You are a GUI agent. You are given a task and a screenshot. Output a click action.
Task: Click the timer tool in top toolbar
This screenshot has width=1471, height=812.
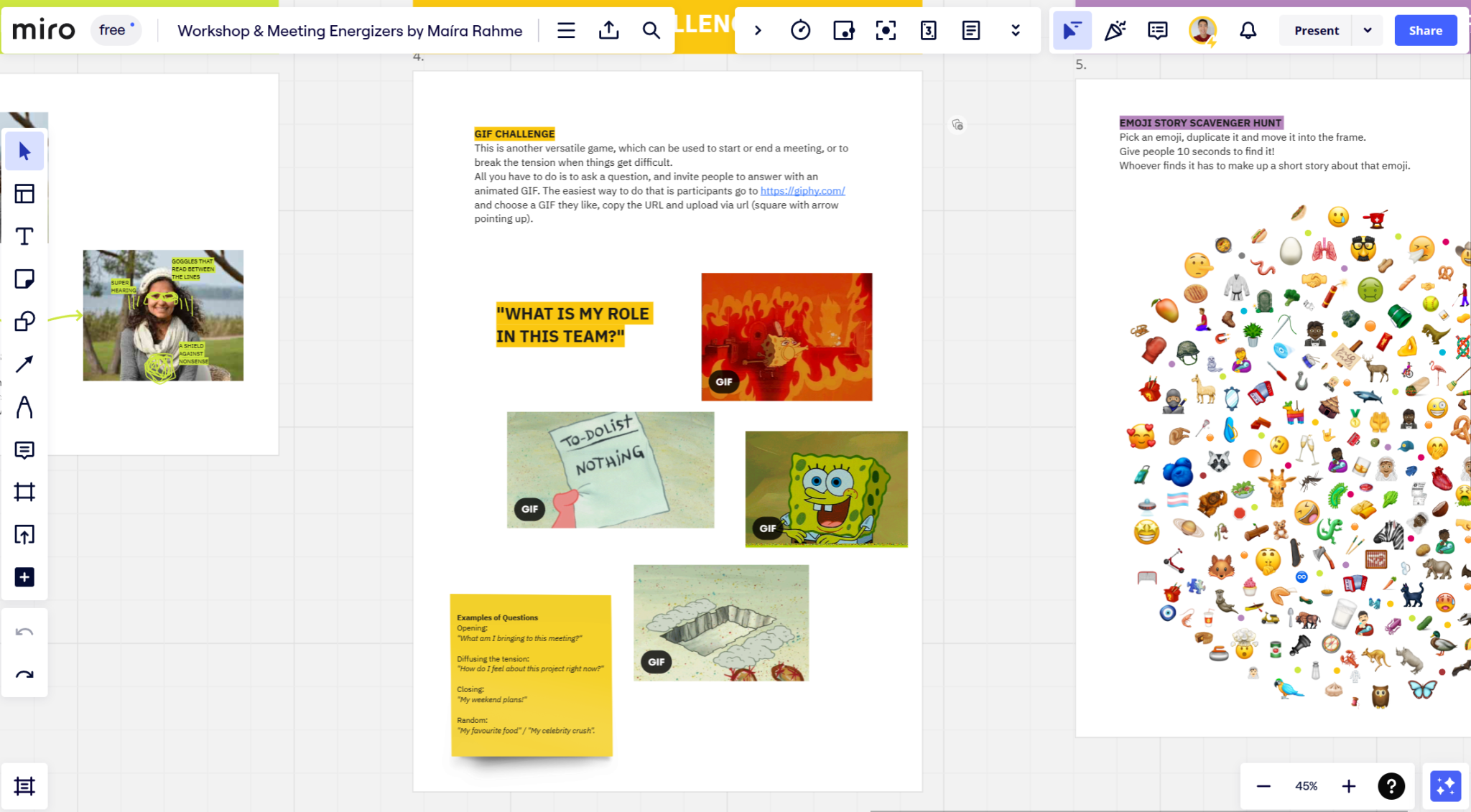click(801, 30)
